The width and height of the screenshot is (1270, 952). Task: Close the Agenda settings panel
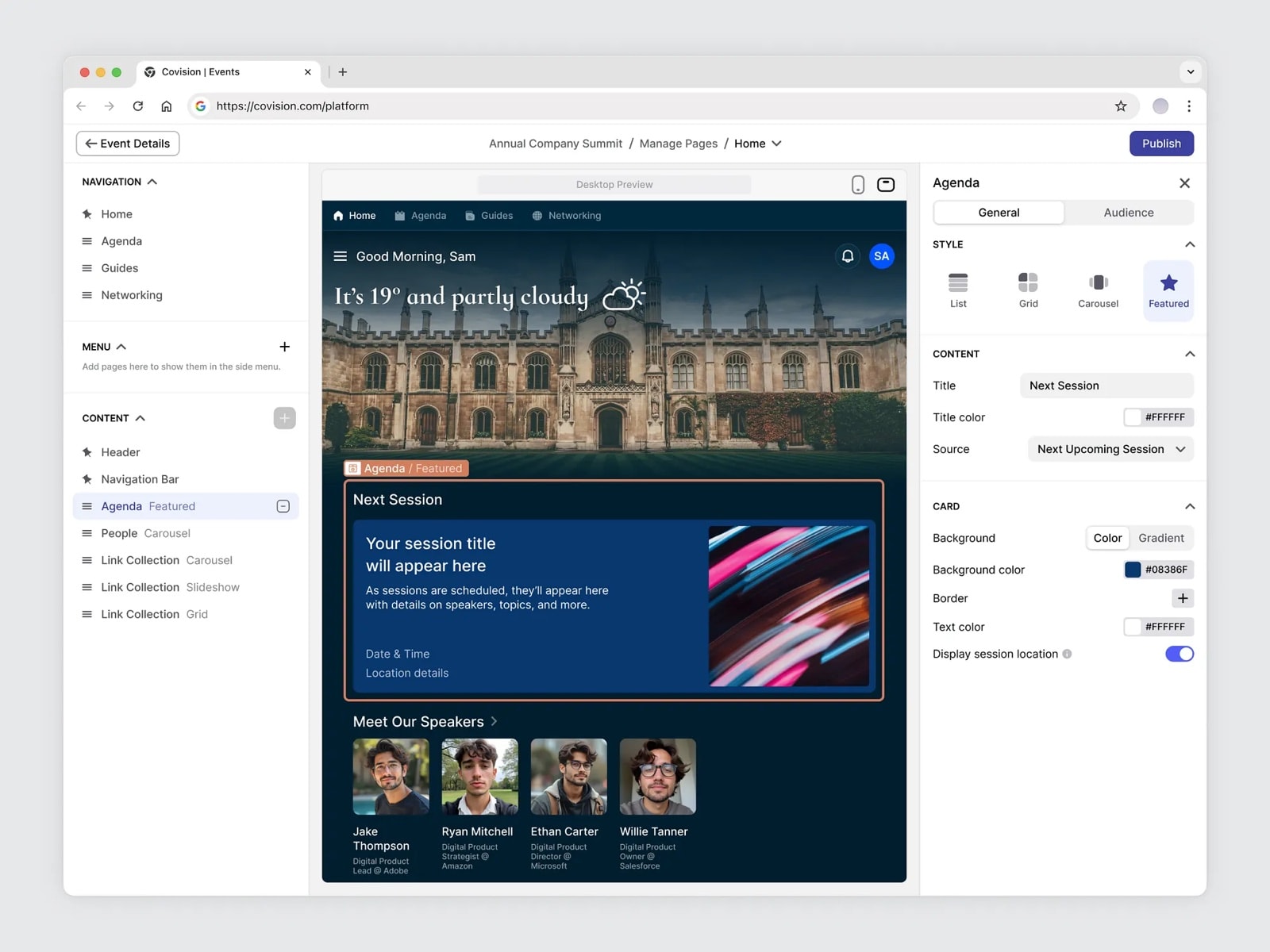click(x=1184, y=183)
